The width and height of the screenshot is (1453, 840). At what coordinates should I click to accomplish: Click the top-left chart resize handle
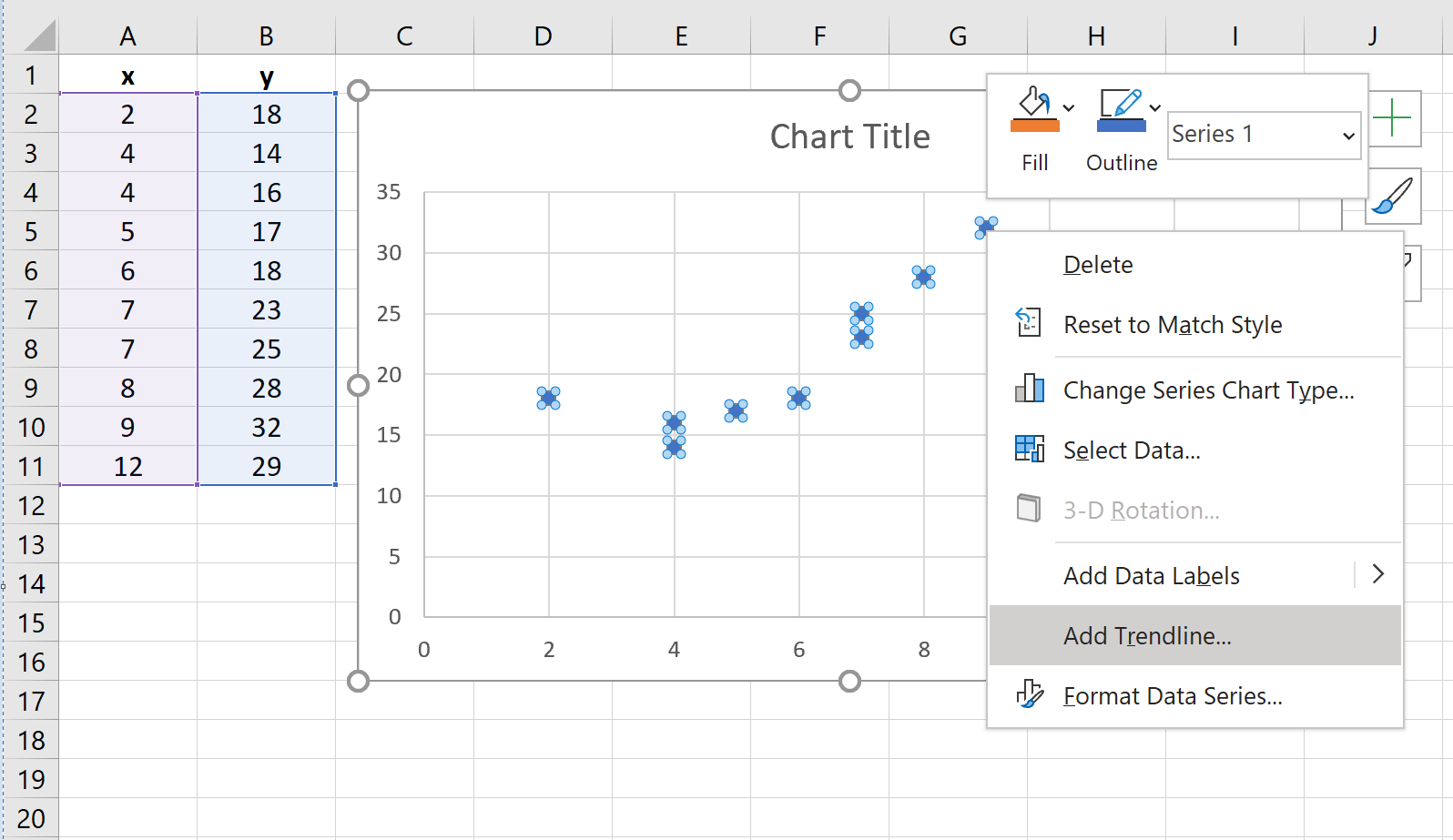(359, 90)
